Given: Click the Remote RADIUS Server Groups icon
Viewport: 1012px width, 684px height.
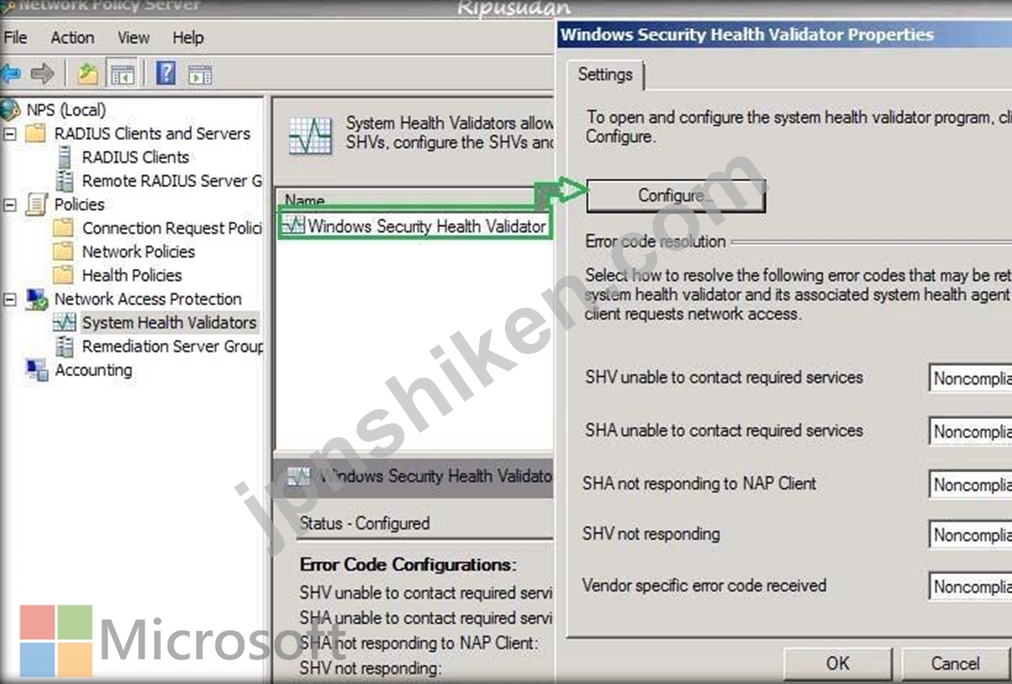Looking at the screenshot, I should (65, 181).
